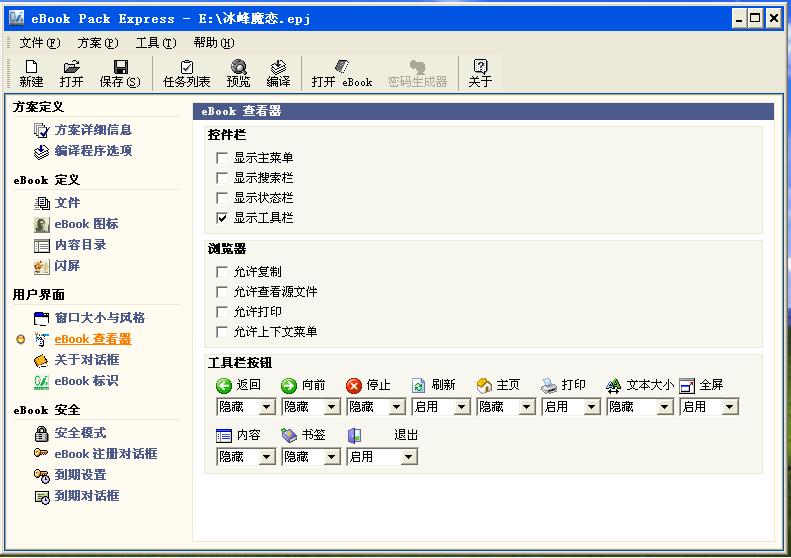Click the 关于 about question-mark icon
The width and height of the screenshot is (791, 558).
(480, 66)
